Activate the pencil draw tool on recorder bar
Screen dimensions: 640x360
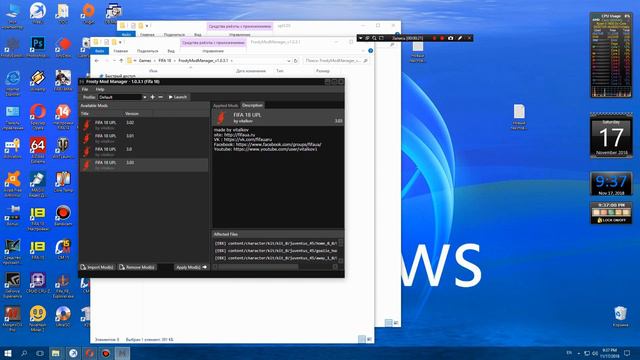[x=460, y=38]
